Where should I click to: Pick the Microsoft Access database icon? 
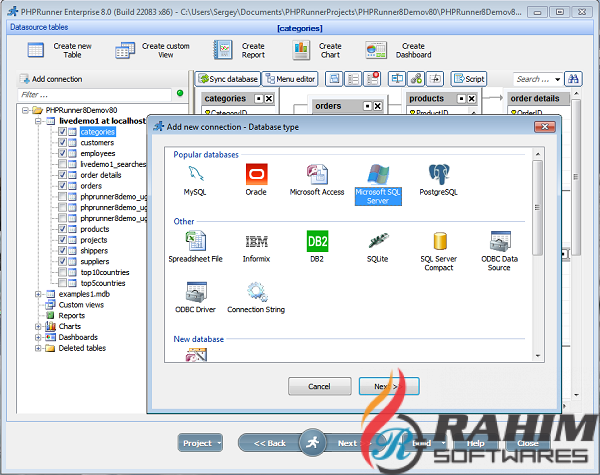click(317, 174)
